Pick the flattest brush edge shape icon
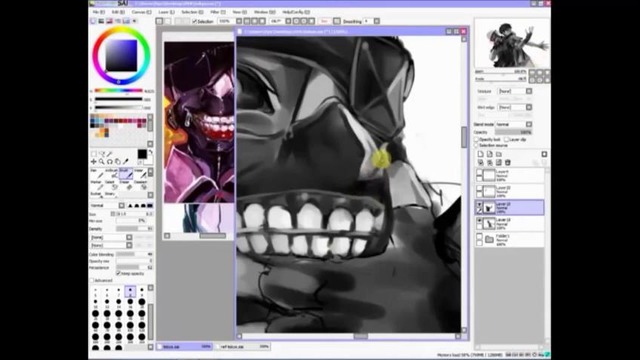Image resolution: width=640 pixels, height=360 pixels. pos(150,205)
